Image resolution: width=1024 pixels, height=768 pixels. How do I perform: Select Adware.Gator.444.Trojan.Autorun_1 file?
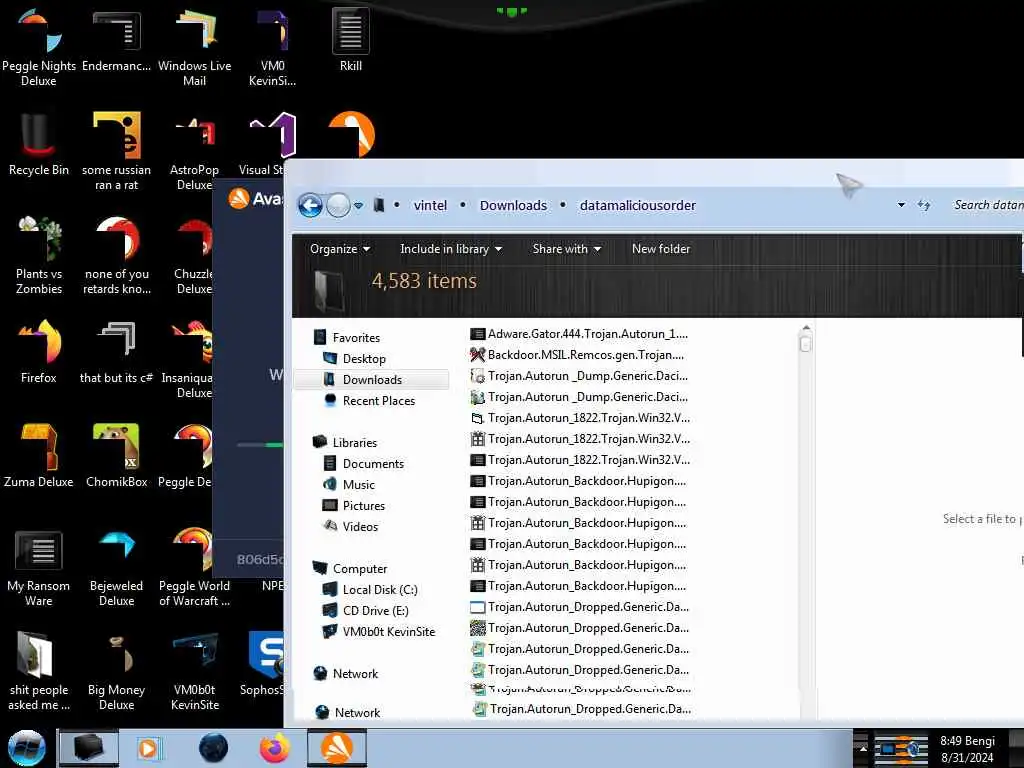point(579,334)
